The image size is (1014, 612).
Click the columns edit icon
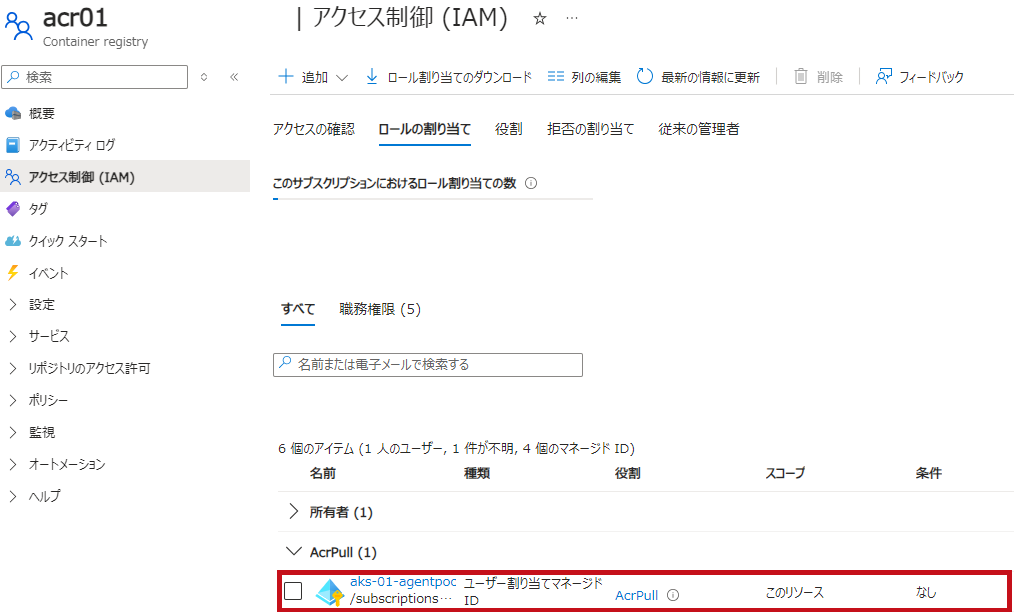556,76
